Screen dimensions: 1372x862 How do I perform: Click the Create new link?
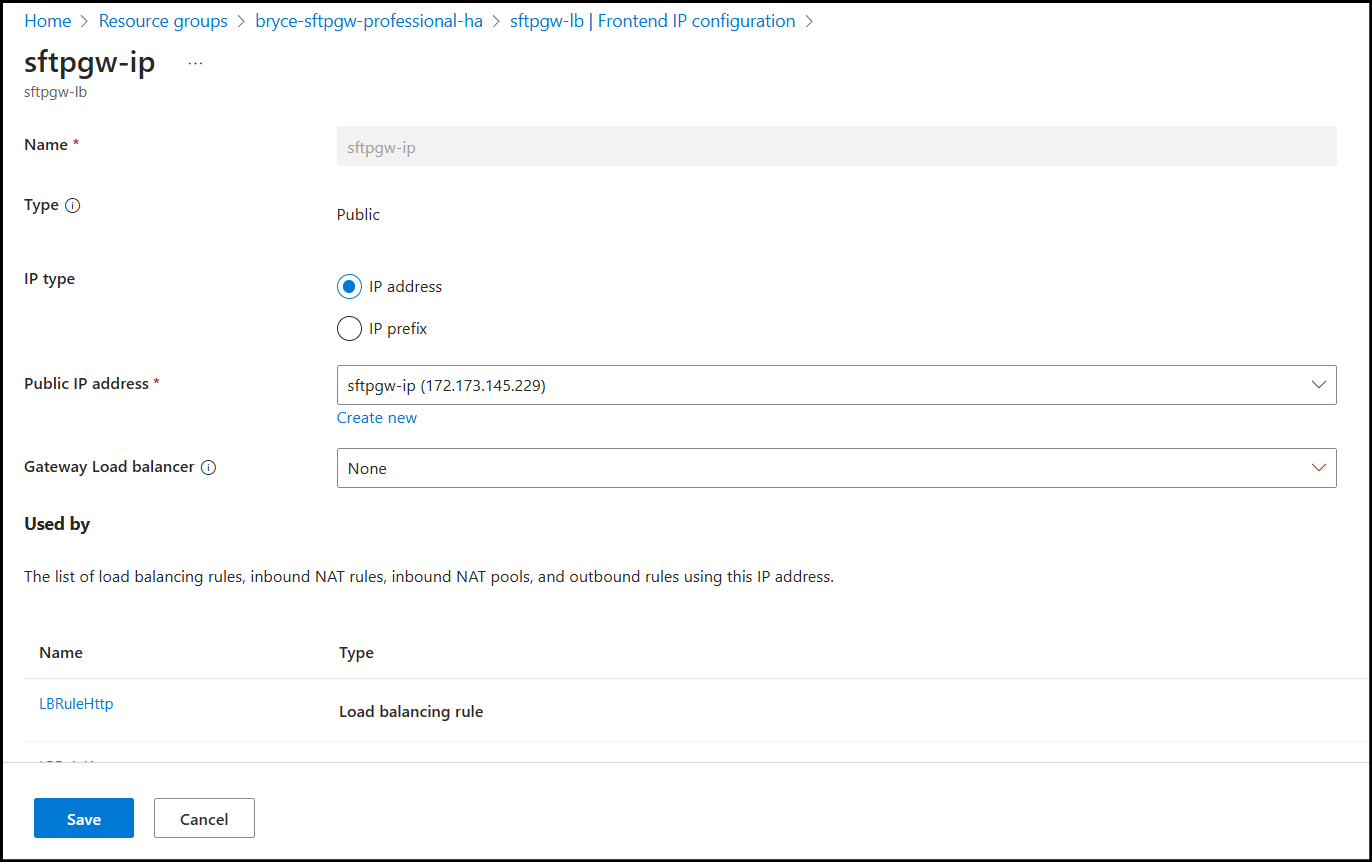[x=377, y=418]
